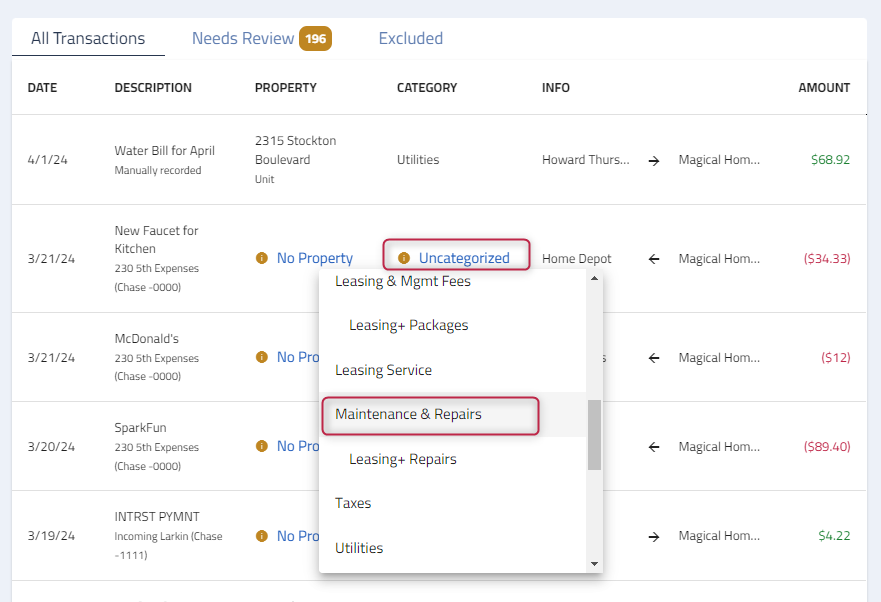Click the Date column header to sort

click(42, 87)
